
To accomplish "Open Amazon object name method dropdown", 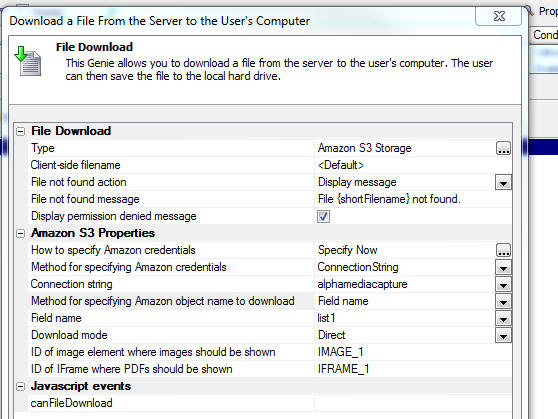I will coord(503,302).
